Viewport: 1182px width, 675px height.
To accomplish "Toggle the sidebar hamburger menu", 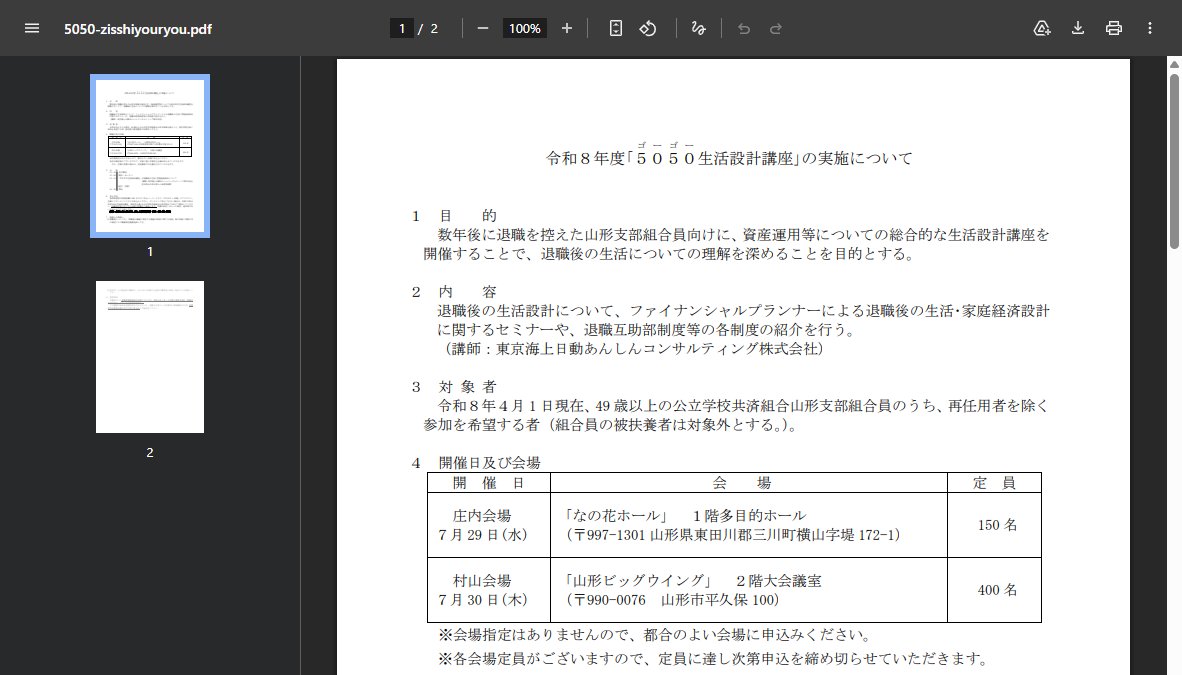I will (x=32, y=29).
